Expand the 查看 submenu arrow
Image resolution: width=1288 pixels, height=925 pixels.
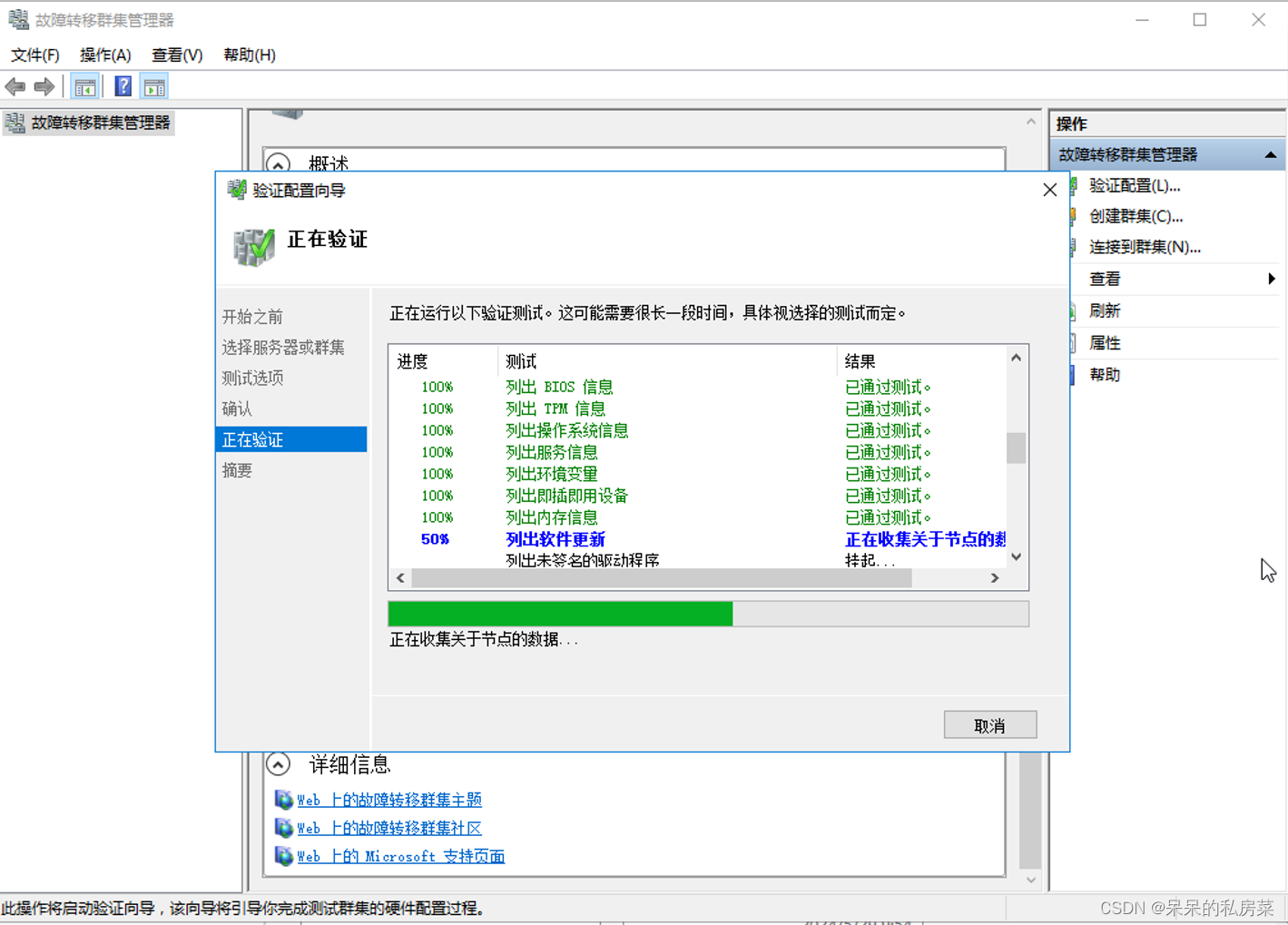tap(1272, 279)
